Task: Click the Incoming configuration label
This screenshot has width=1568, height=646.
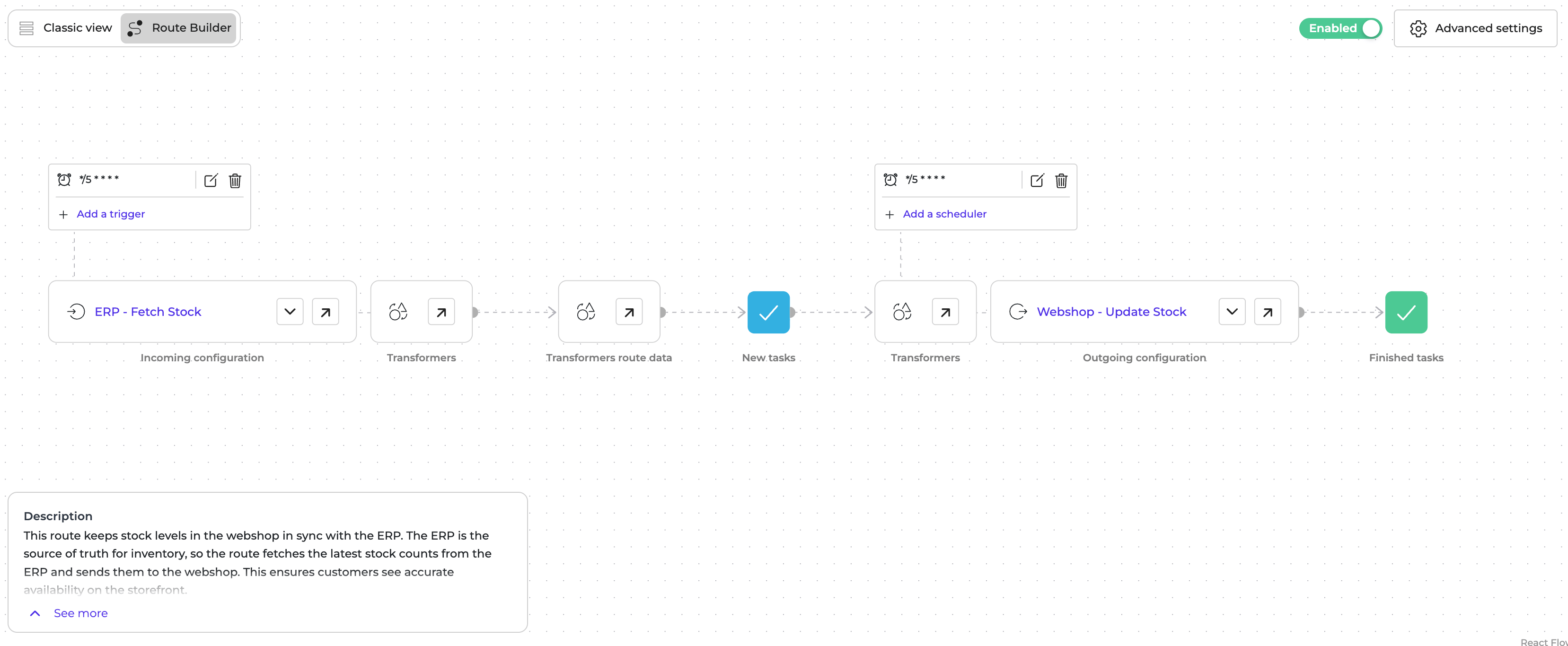Action: click(x=202, y=358)
